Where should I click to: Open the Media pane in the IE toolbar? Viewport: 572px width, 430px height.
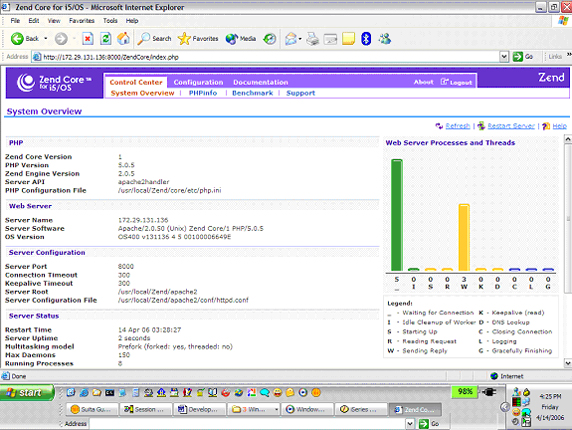(240, 39)
